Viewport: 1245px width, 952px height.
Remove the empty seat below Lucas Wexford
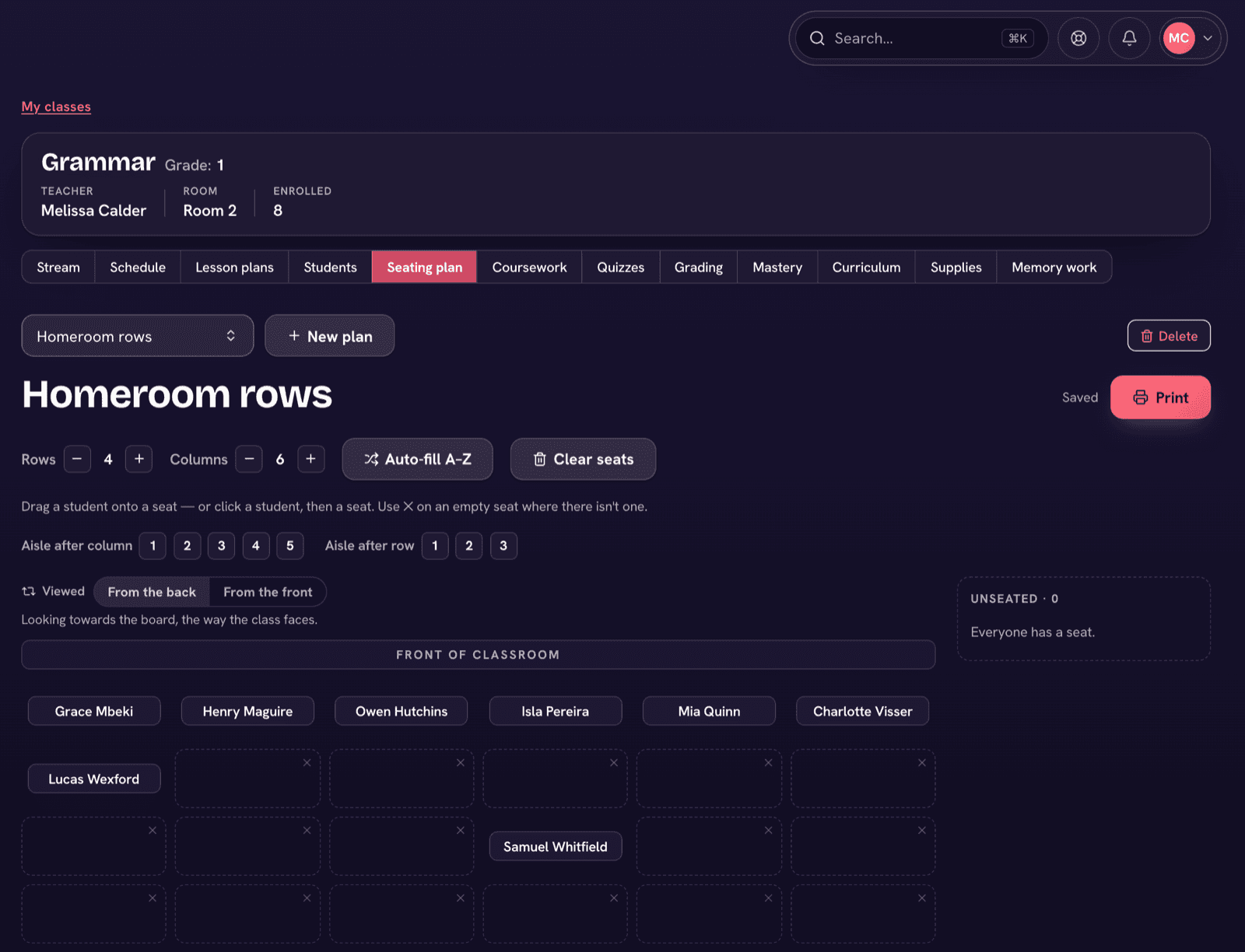[x=153, y=830]
